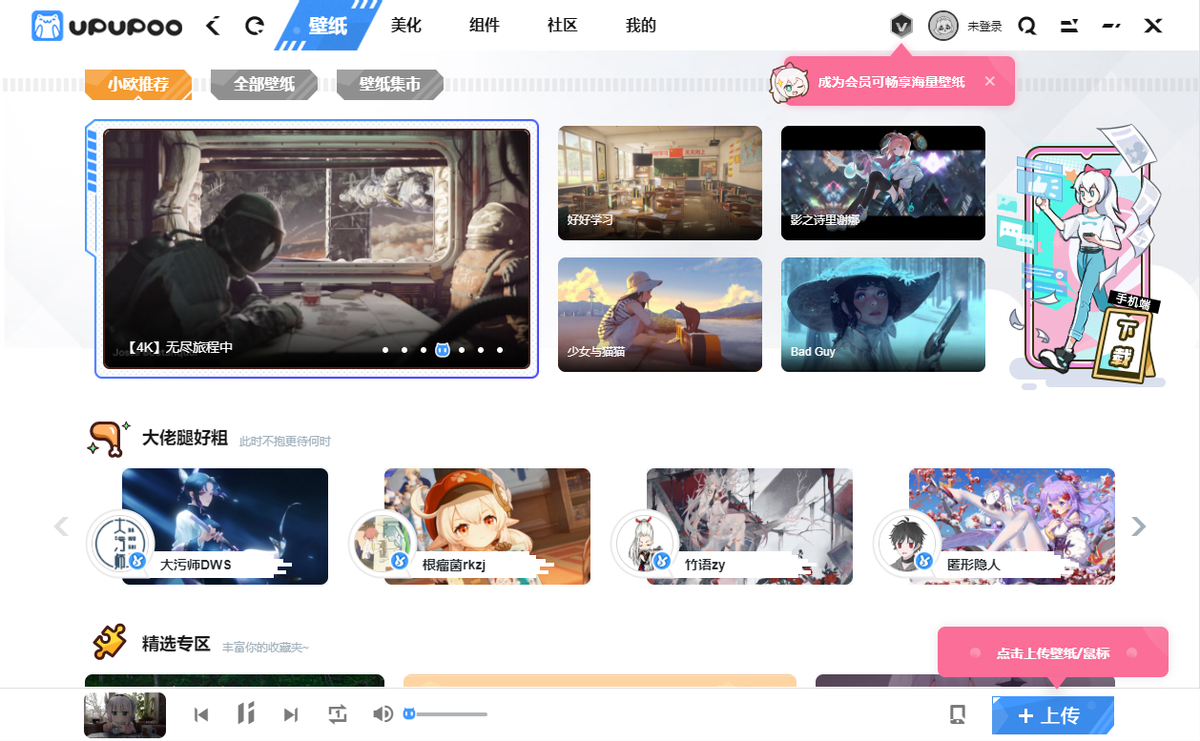The width and height of the screenshot is (1200, 741).
Task: Expand more creators with the right arrow
Action: click(1138, 526)
